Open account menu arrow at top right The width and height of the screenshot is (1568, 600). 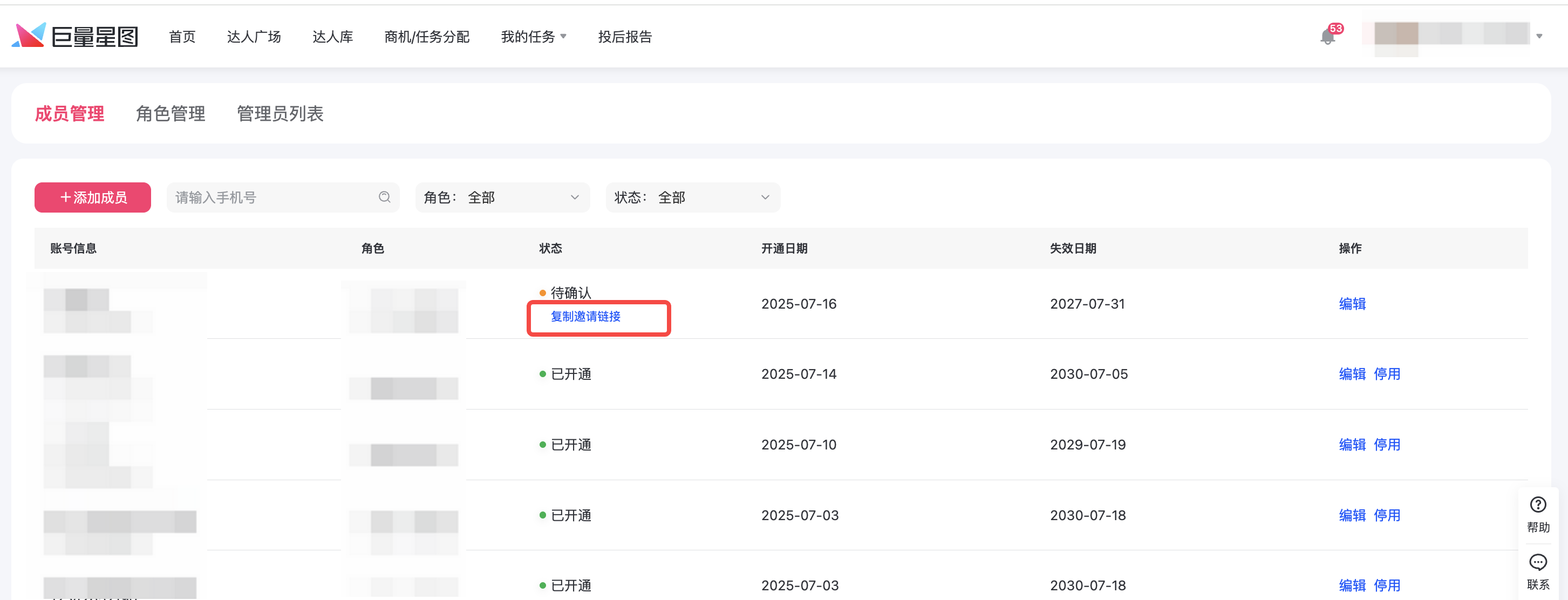click(x=1539, y=37)
